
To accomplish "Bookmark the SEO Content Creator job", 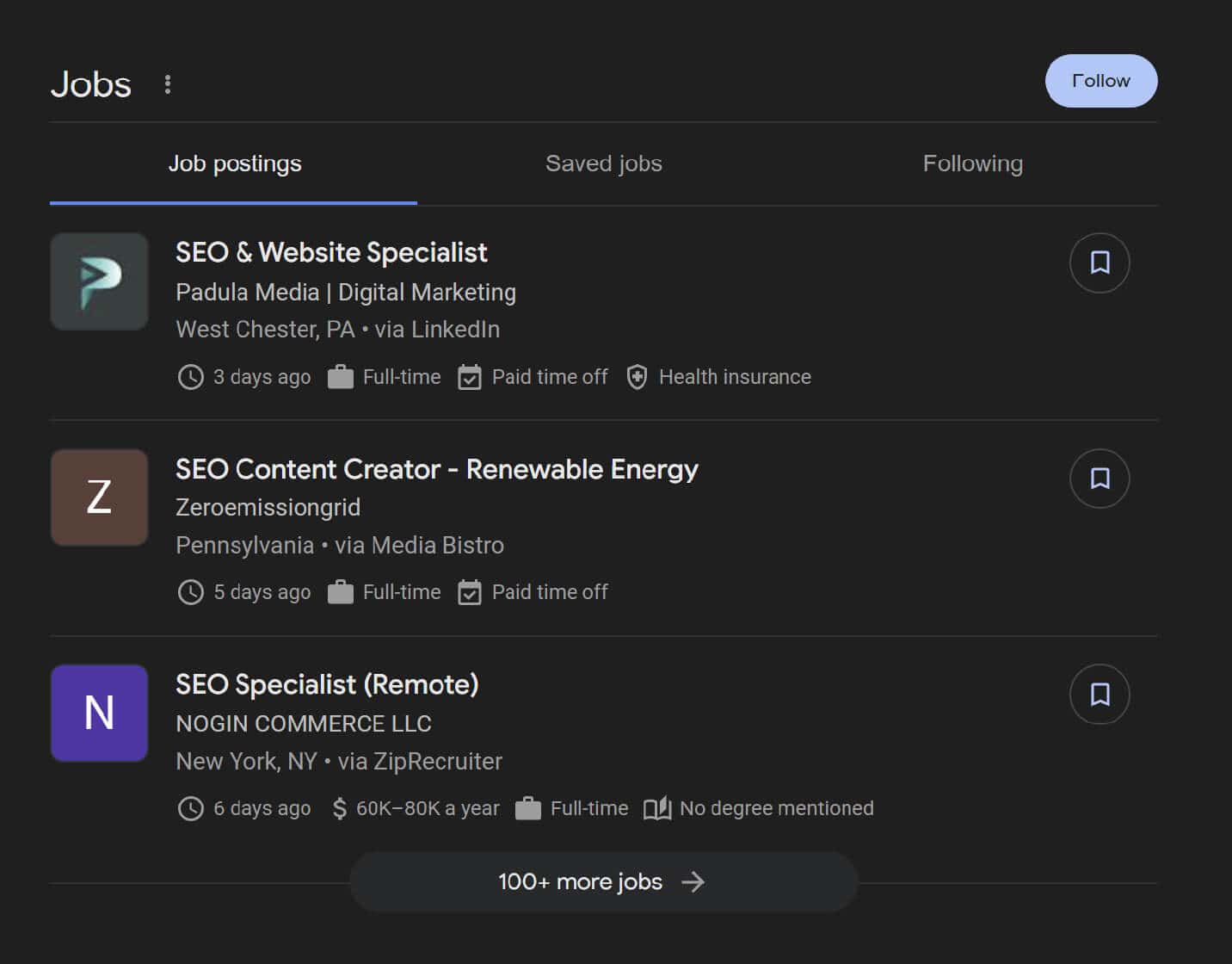I will 1100,479.
